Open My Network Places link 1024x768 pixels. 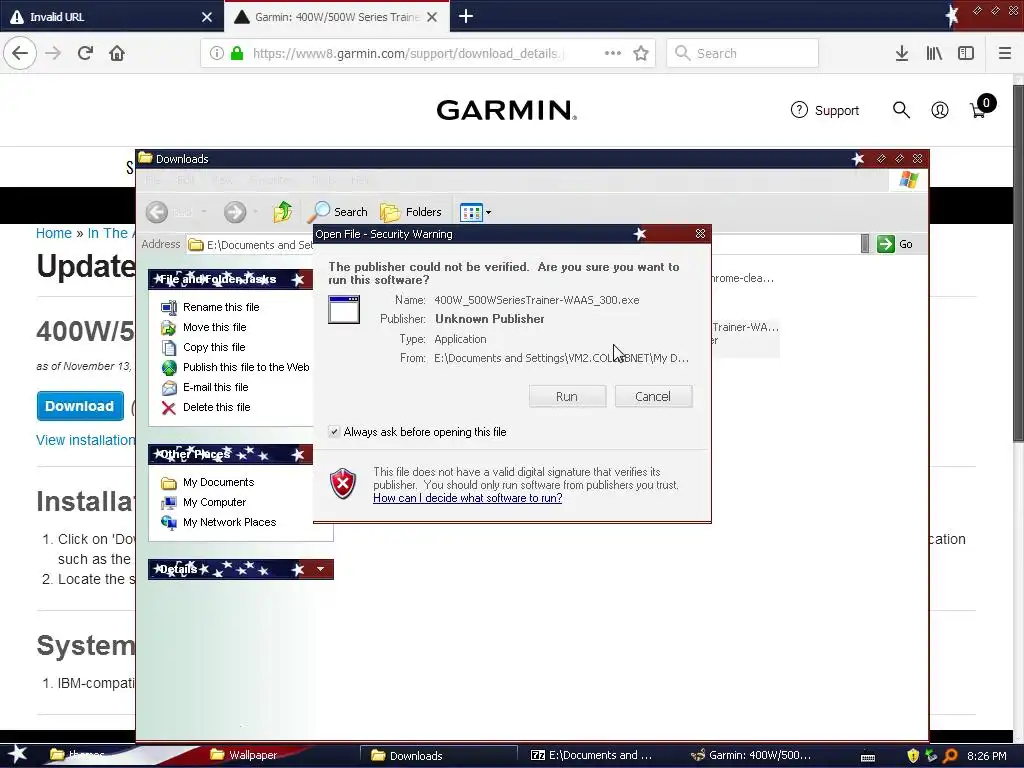click(229, 522)
